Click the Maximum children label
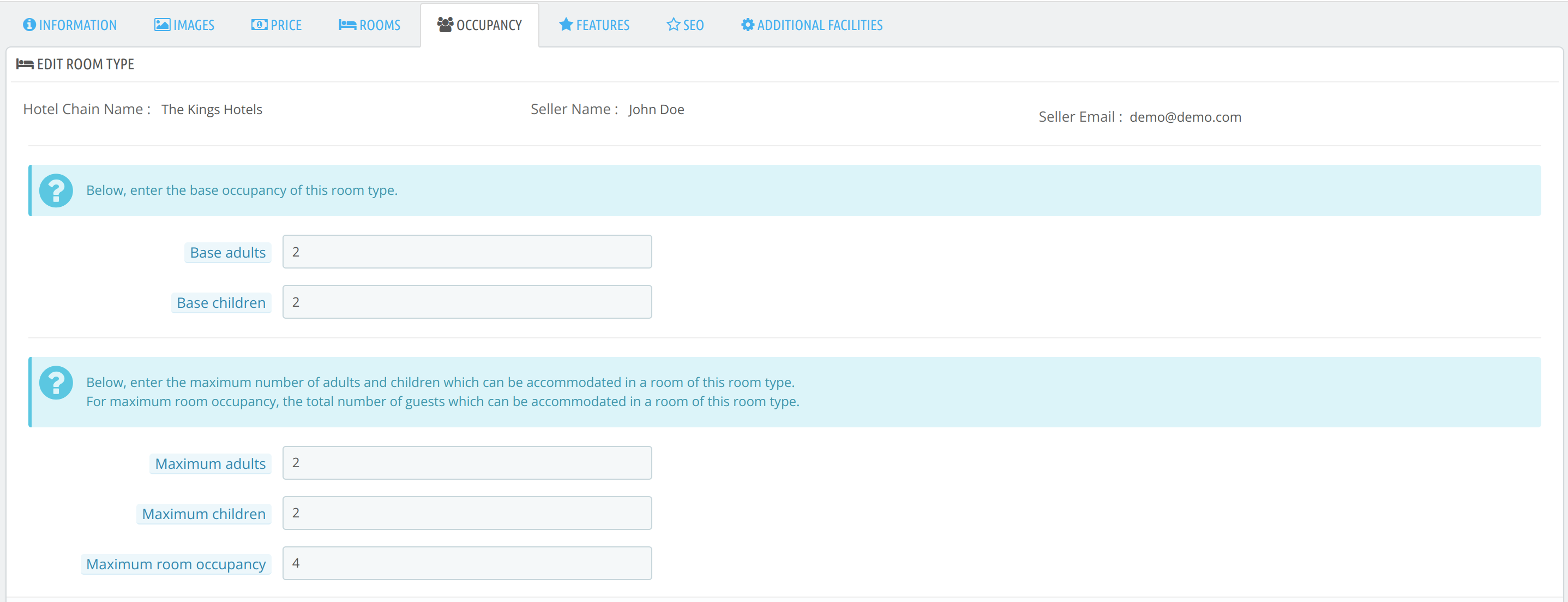 pos(203,514)
